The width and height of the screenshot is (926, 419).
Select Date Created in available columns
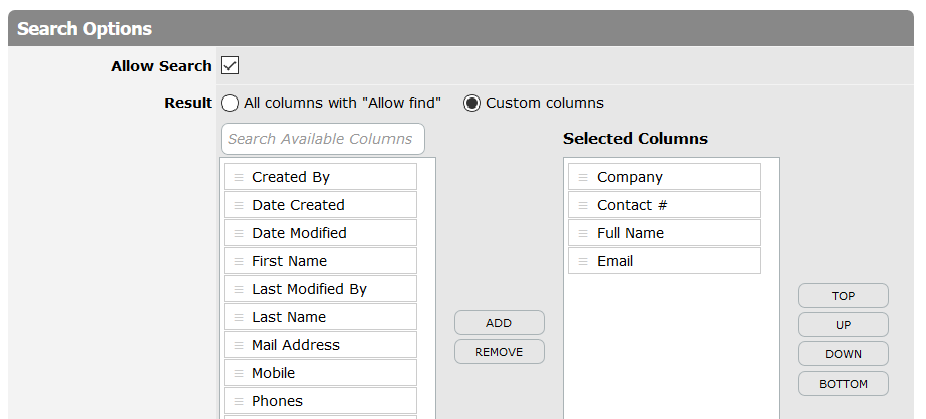tap(320, 205)
